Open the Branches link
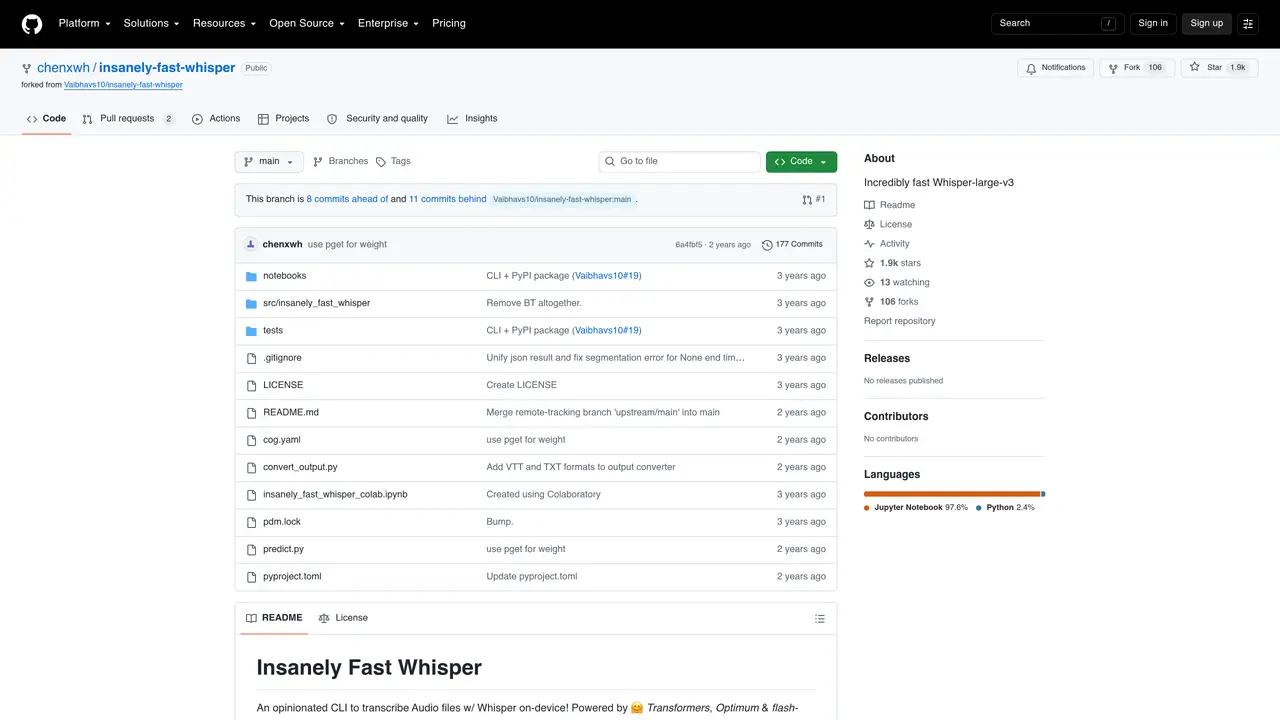 (340, 161)
